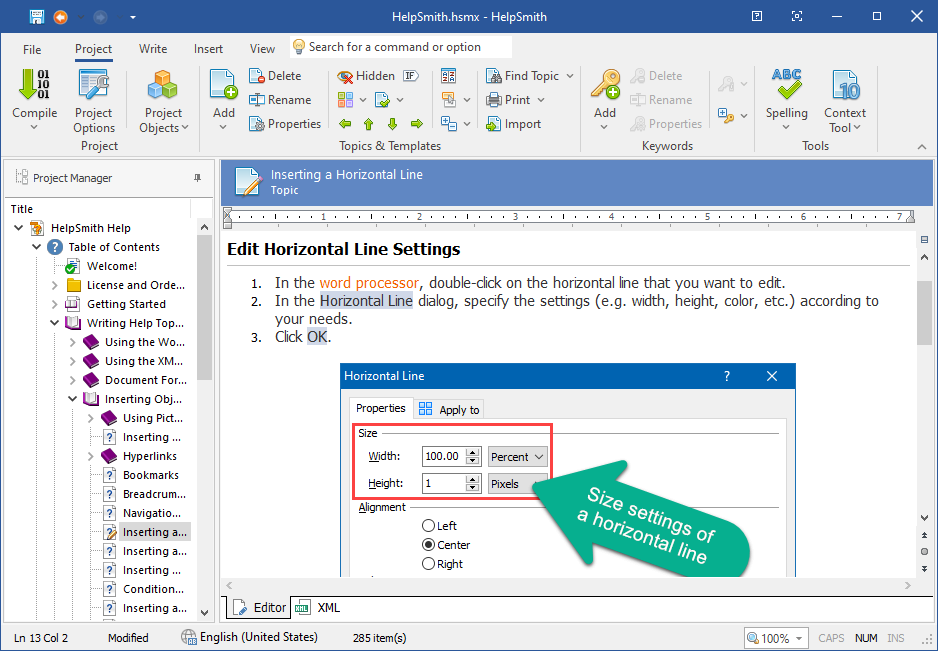Open Project Options
The width and height of the screenshot is (938, 651).
[93, 102]
